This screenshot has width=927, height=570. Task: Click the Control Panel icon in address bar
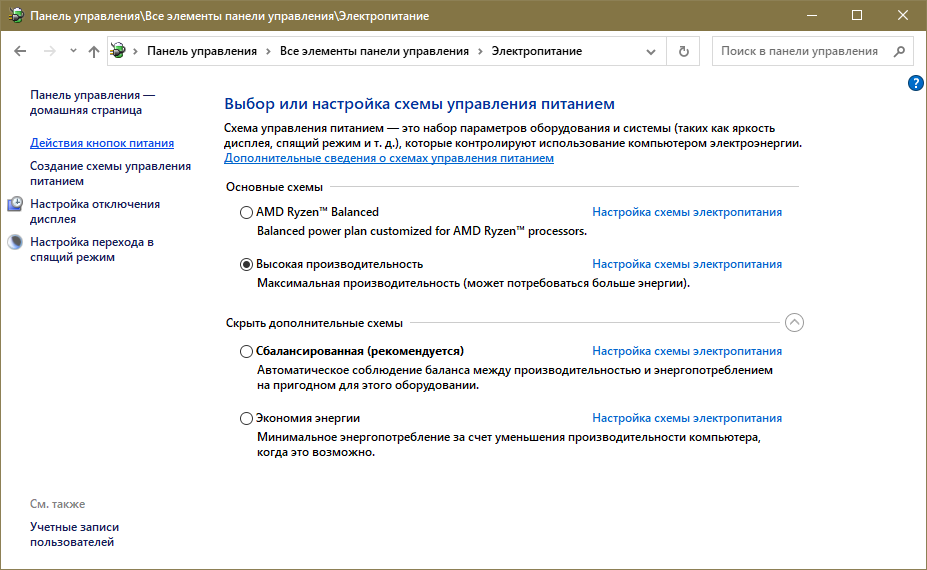coord(119,51)
